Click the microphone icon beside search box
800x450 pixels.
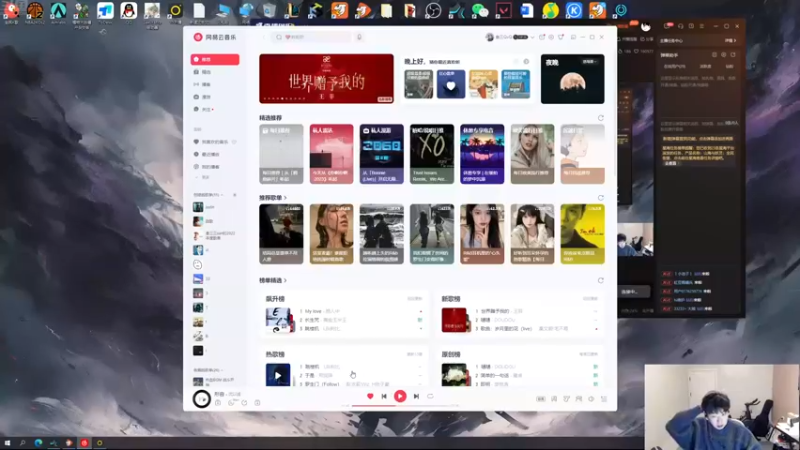(359, 37)
